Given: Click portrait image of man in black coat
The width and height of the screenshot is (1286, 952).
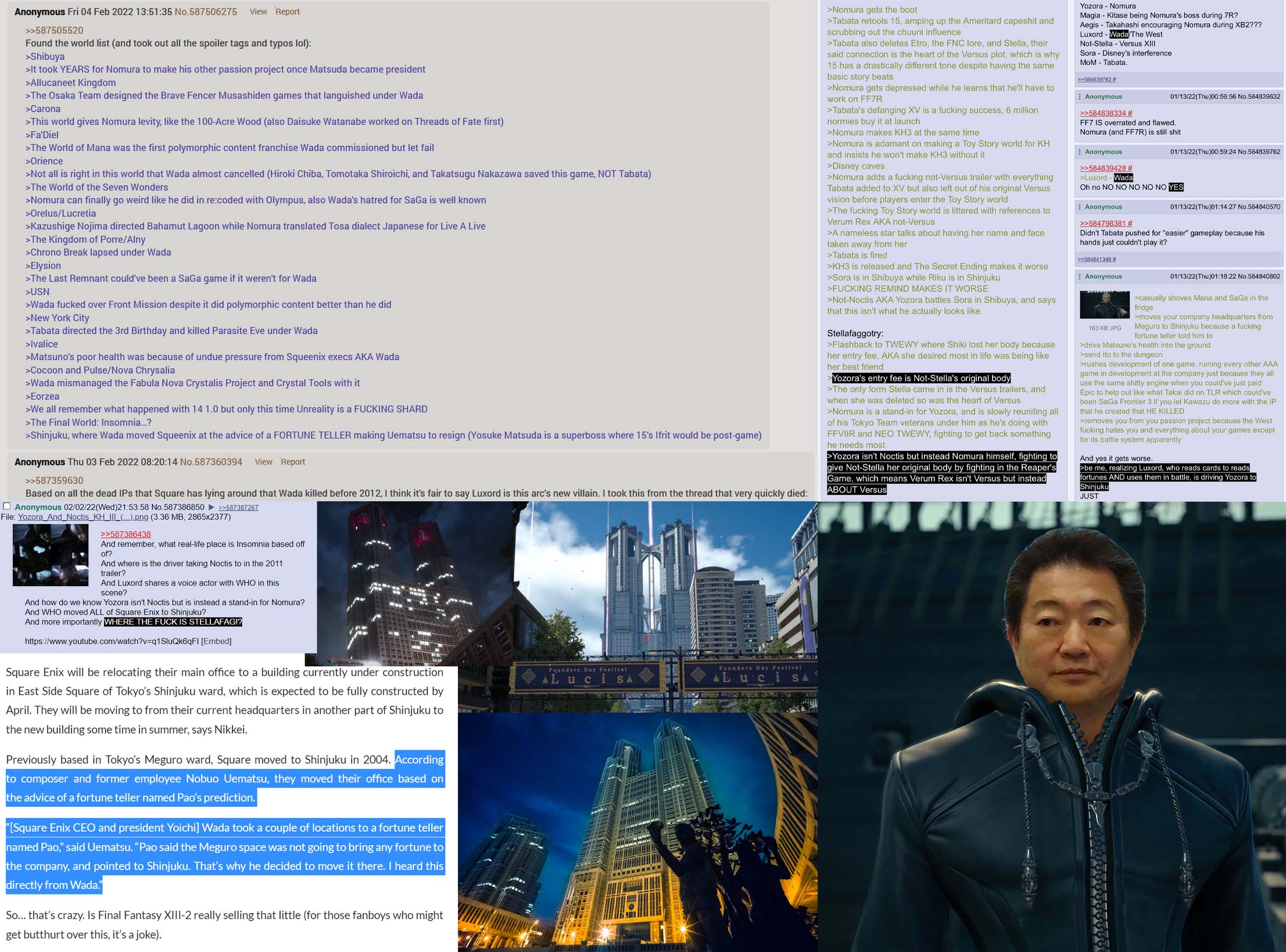Looking at the screenshot, I should click(1051, 727).
